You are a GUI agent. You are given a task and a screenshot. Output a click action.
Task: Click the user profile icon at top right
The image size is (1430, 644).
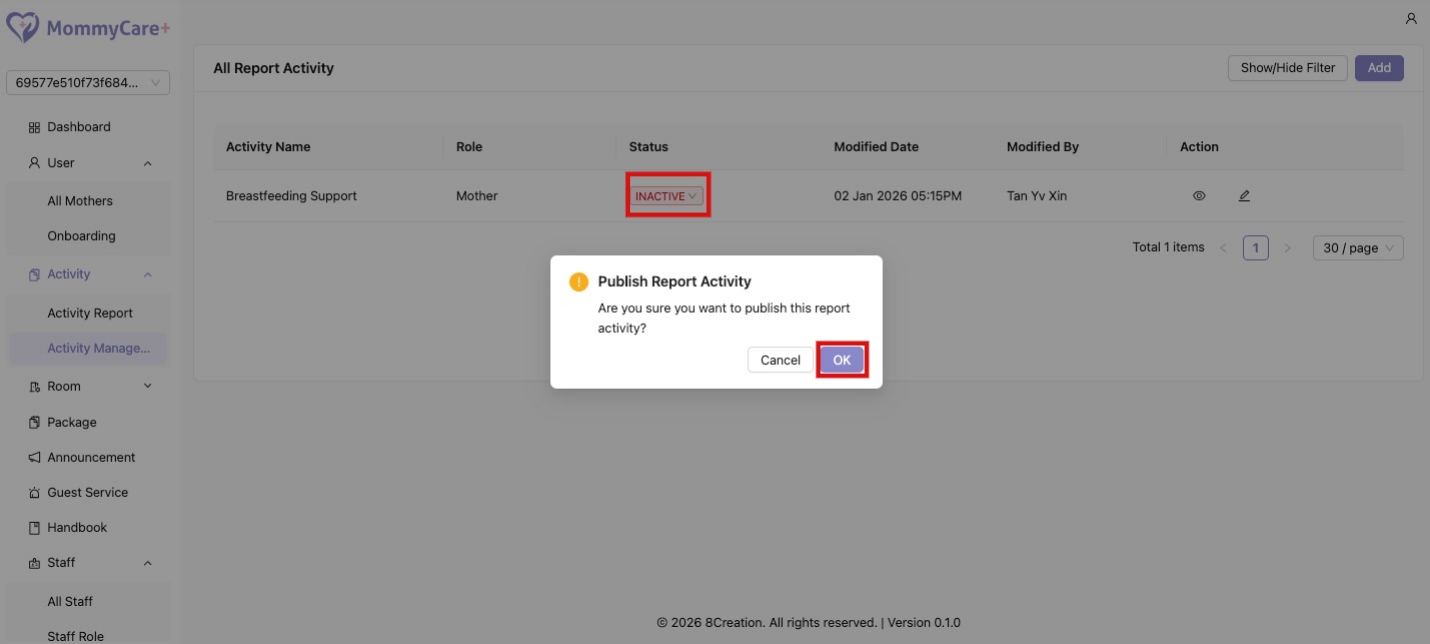click(x=1411, y=18)
